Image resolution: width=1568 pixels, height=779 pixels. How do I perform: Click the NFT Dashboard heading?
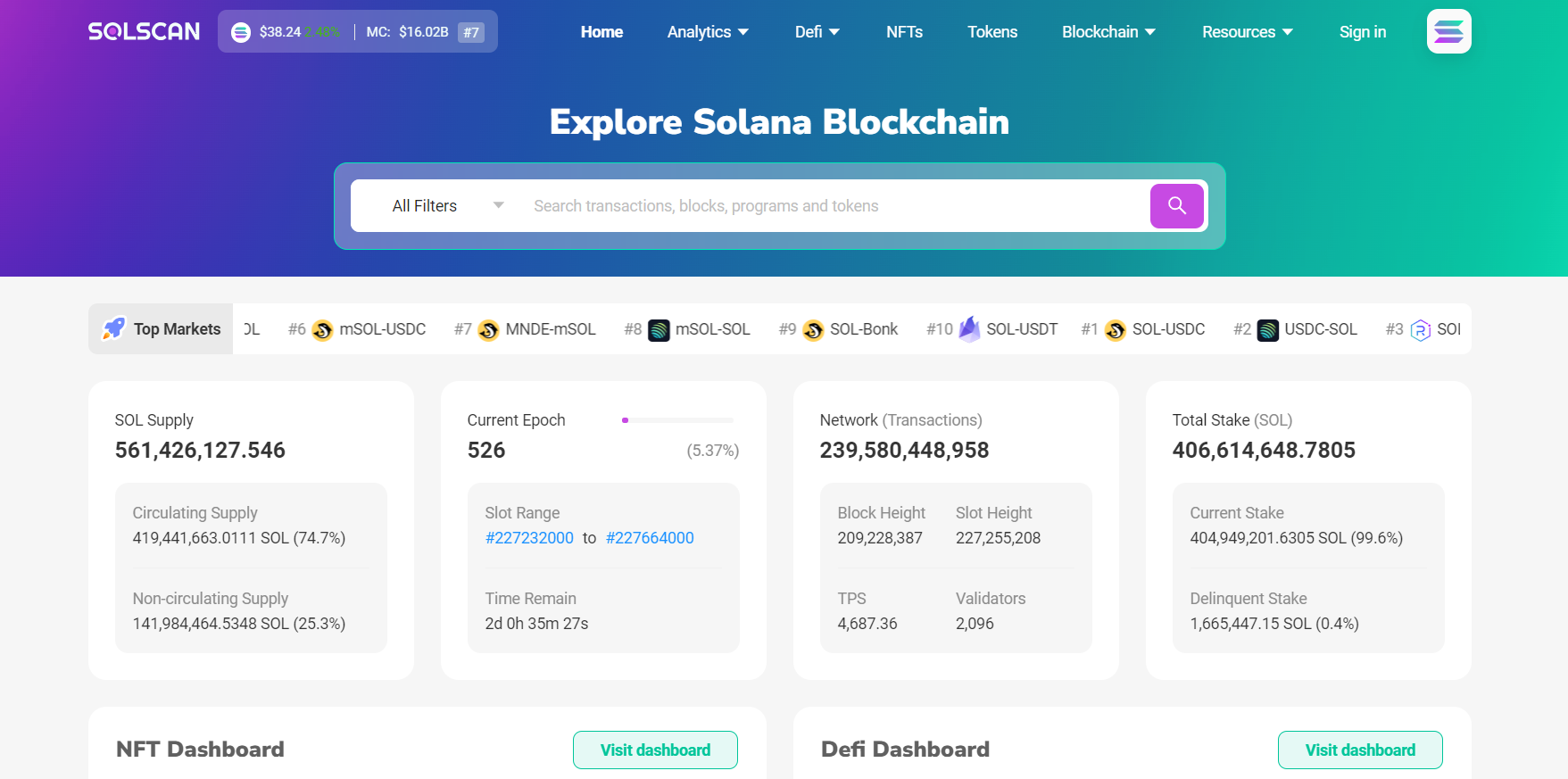pyautogui.click(x=200, y=750)
